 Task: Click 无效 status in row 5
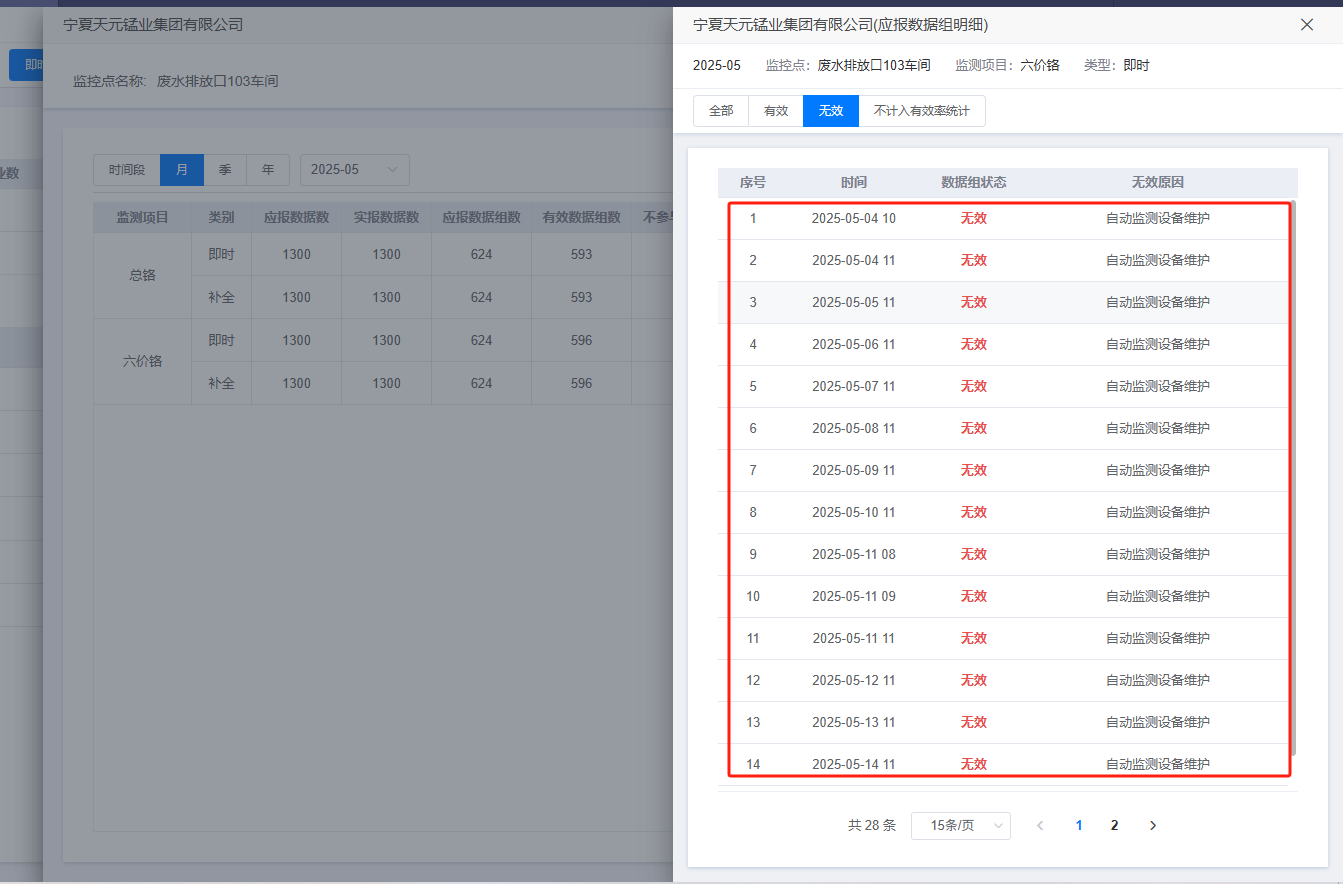tap(974, 386)
